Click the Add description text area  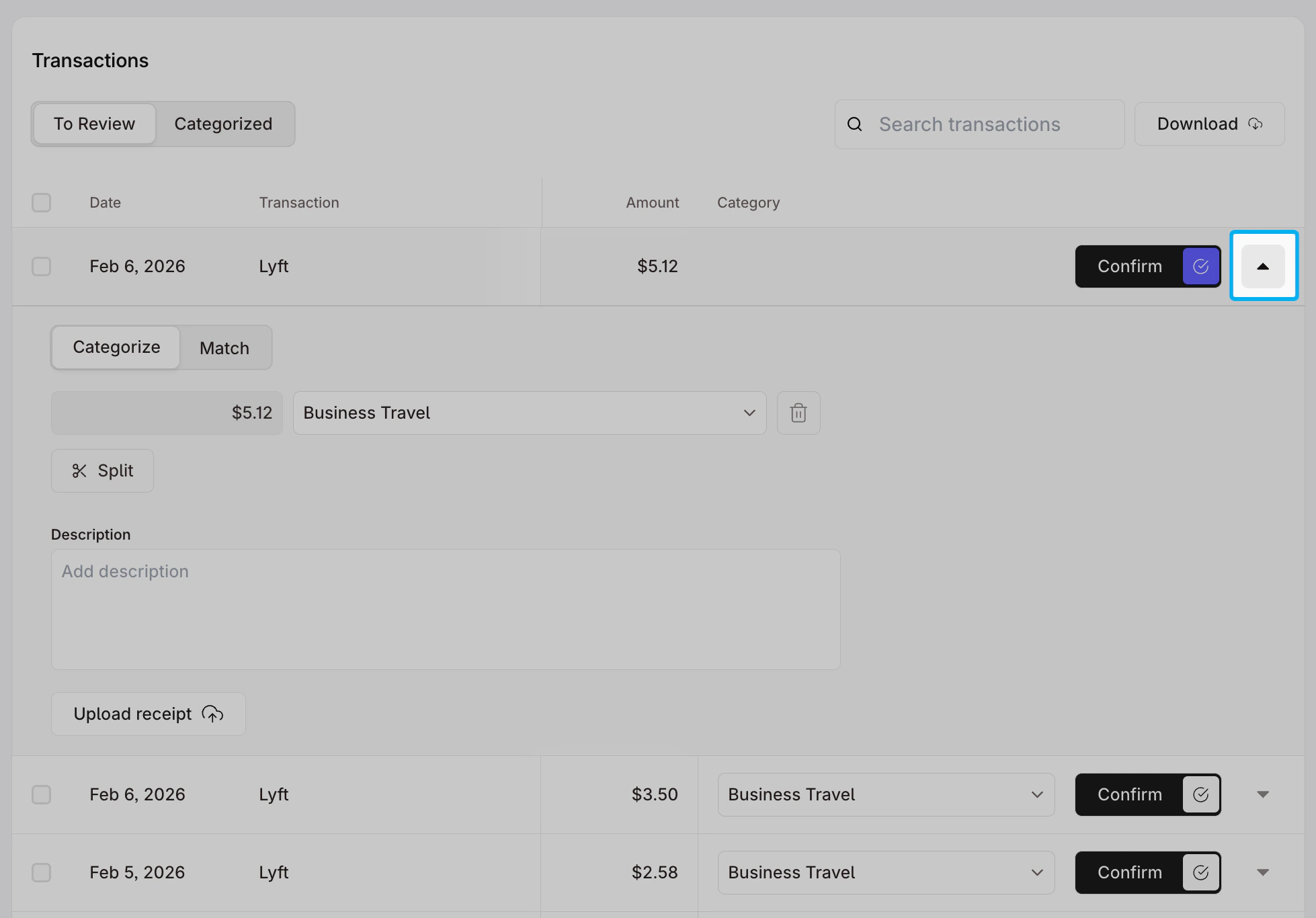[x=446, y=610]
